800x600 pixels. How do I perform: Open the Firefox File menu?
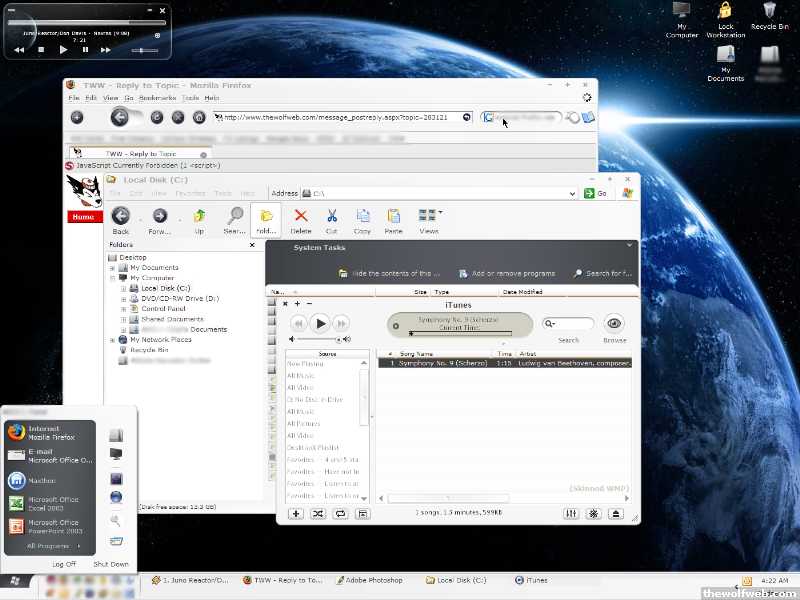(x=74, y=97)
